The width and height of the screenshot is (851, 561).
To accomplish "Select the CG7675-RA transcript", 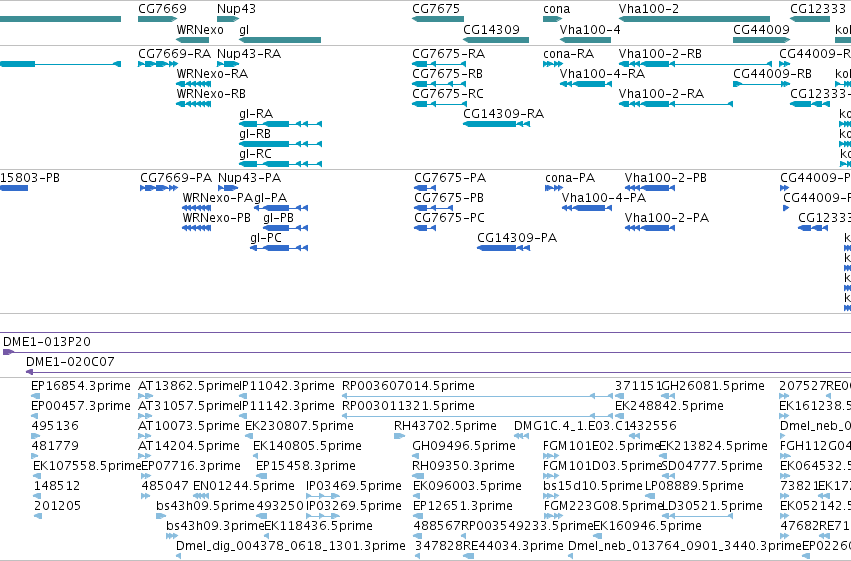I will (x=439, y=64).
